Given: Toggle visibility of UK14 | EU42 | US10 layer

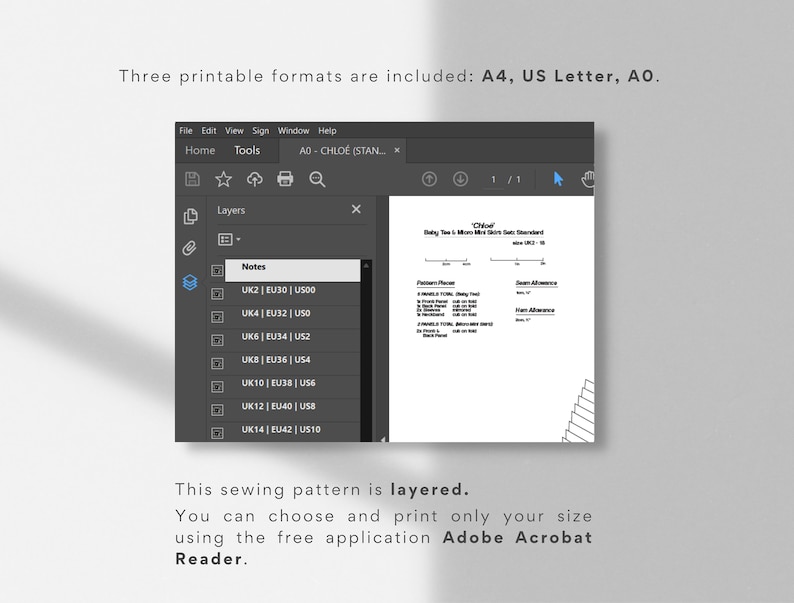Looking at the screenshot, I should click(217, 433).
